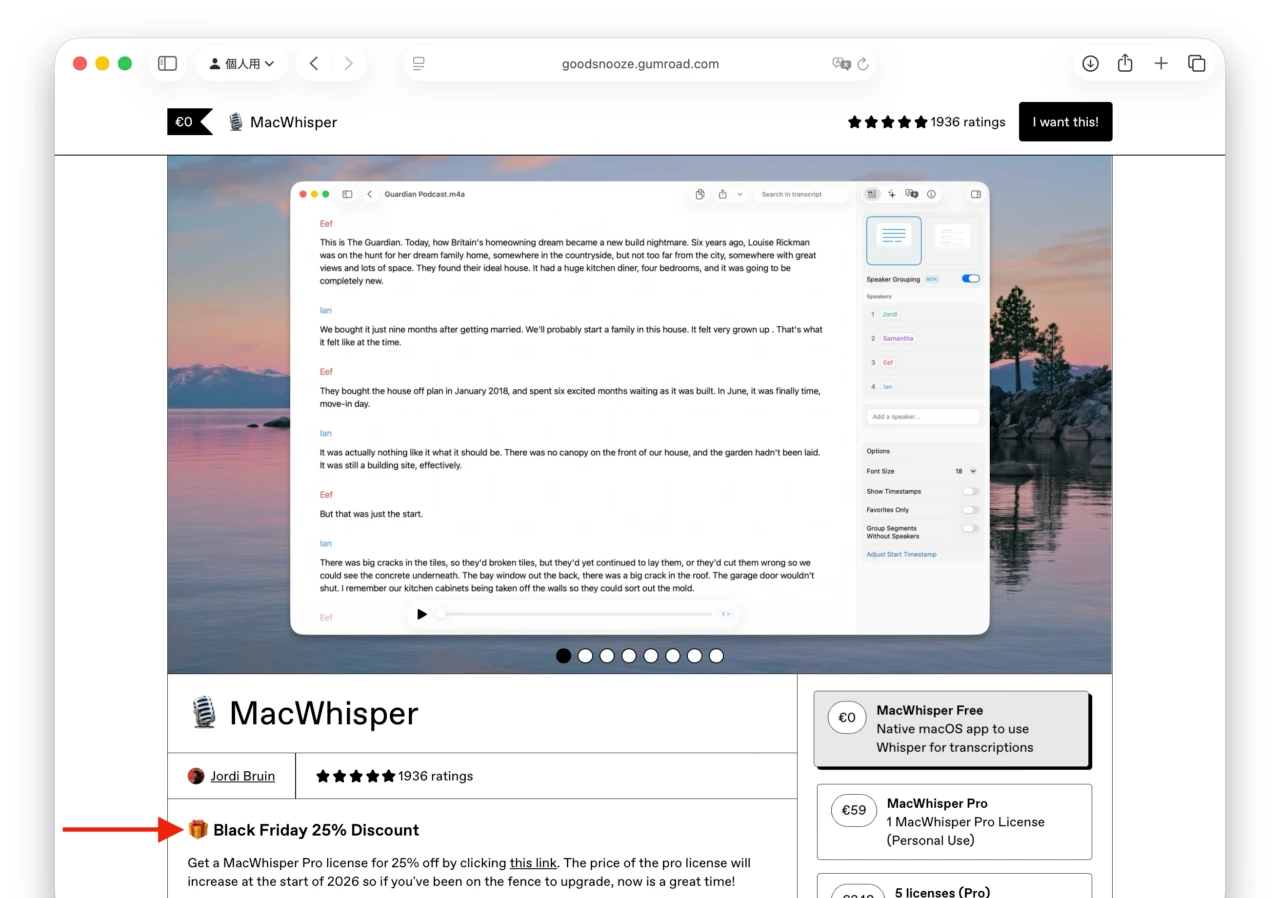Click the Search in transcript field

[x=800, y=194]
